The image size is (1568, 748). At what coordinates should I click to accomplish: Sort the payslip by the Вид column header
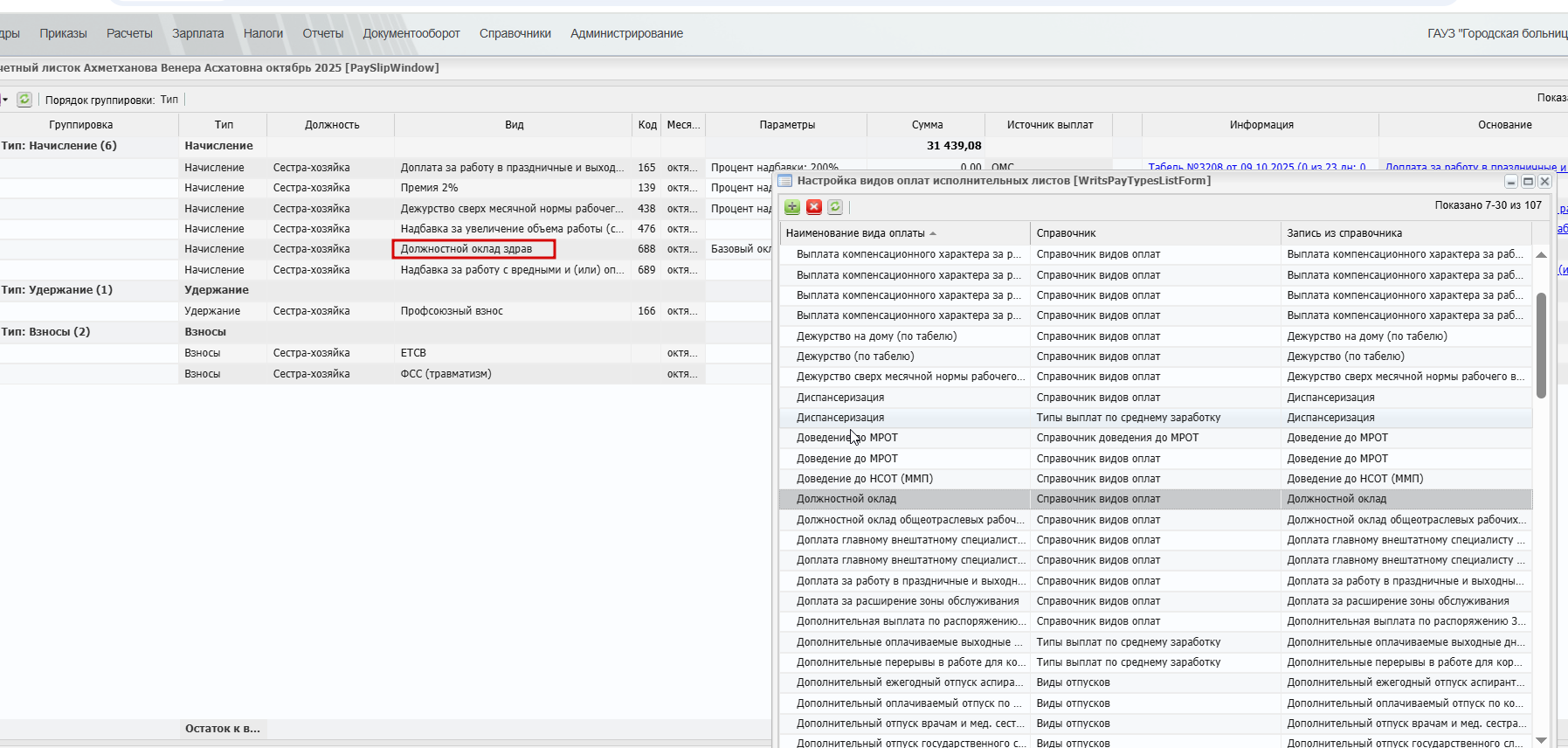(x=514, y=125)
